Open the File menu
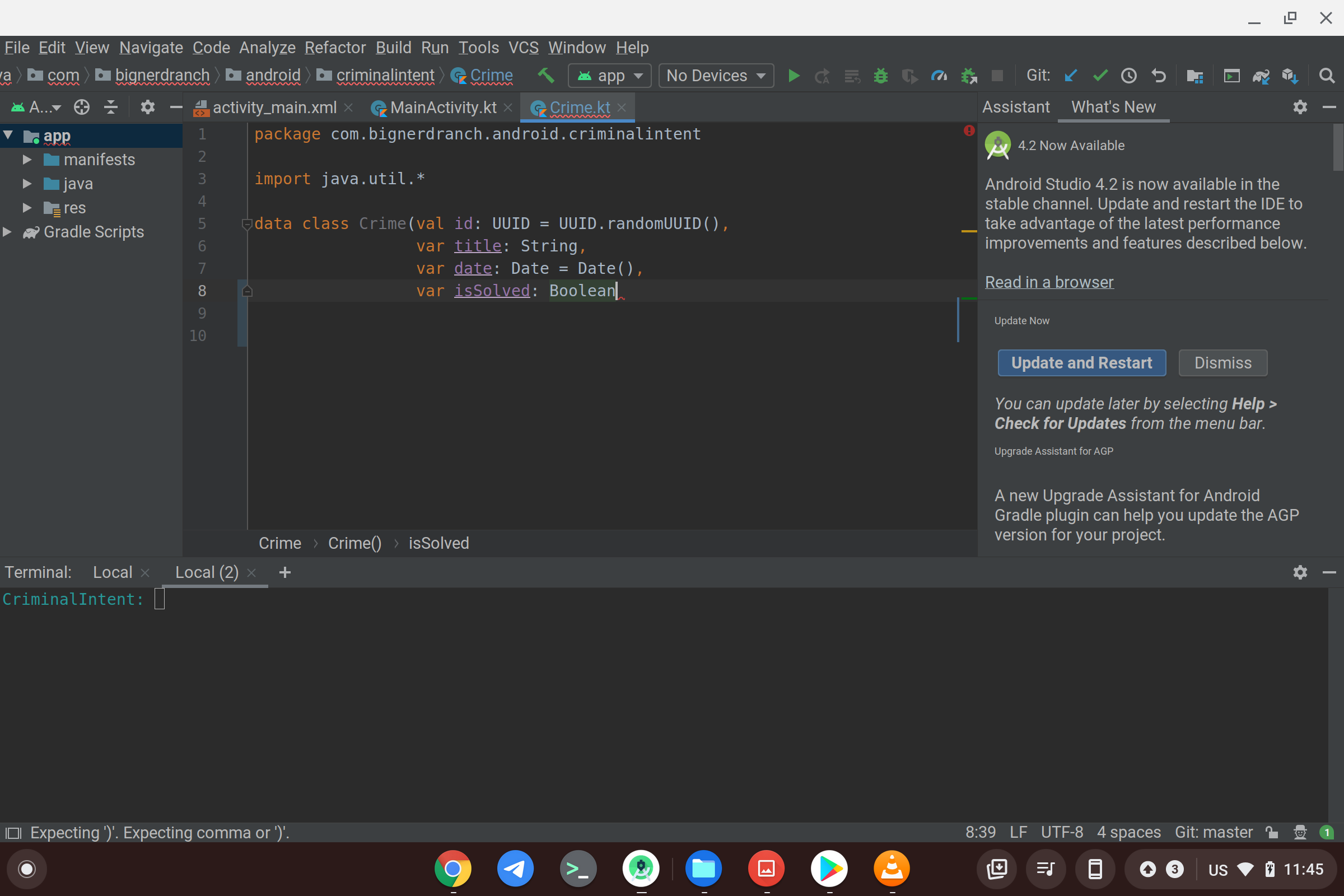This screenshot has height=896, width=1344. click(x=15, y=47)
